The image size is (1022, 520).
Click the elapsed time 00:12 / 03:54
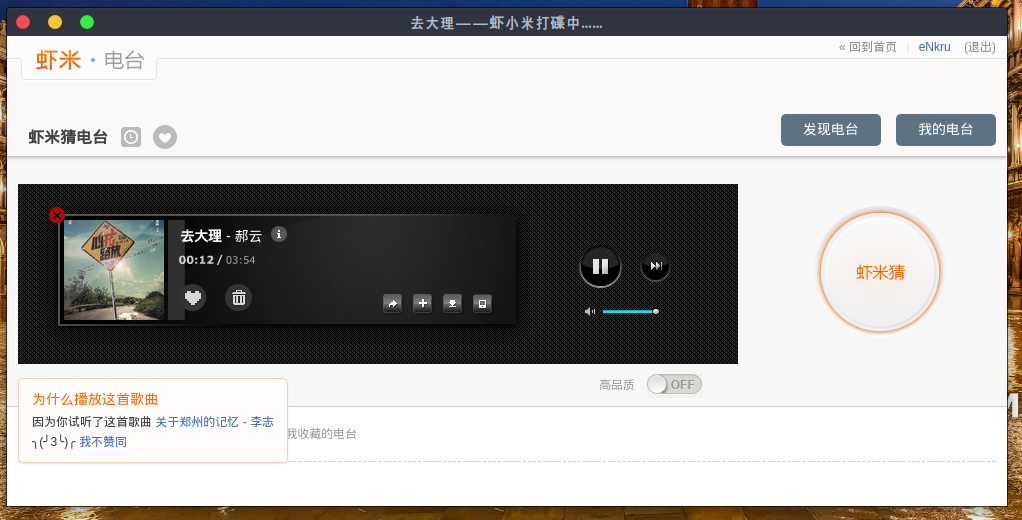click(x=217, y=260)
